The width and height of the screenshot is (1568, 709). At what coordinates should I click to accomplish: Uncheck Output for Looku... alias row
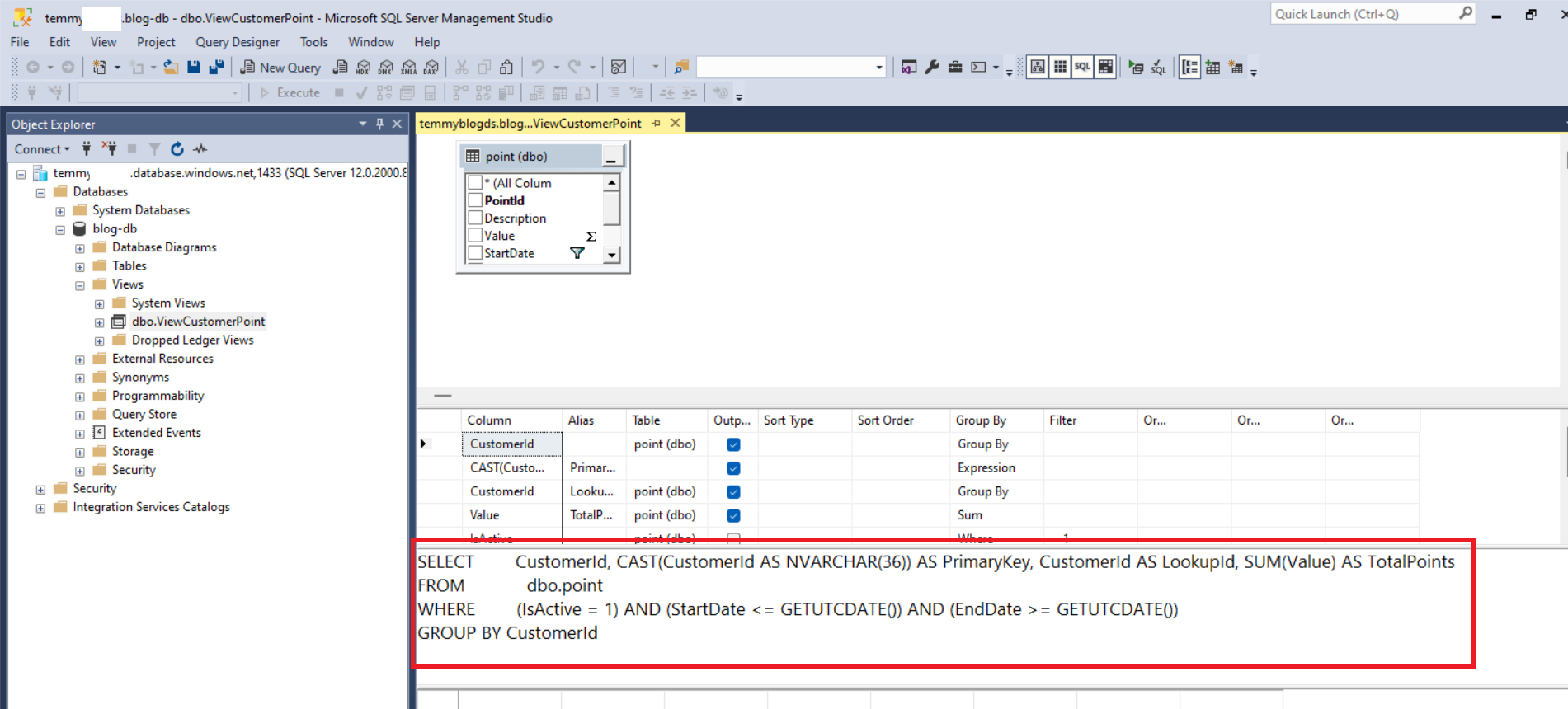coord(733,492)
